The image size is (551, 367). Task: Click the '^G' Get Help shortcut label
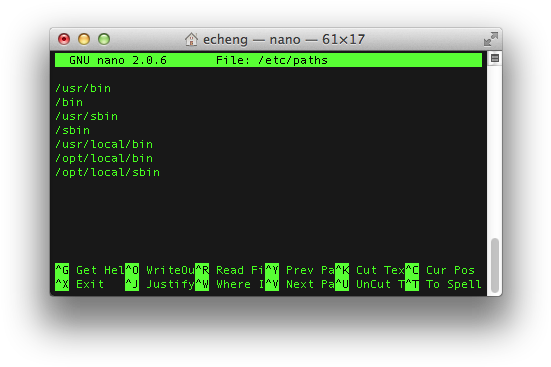pos(62,270)
